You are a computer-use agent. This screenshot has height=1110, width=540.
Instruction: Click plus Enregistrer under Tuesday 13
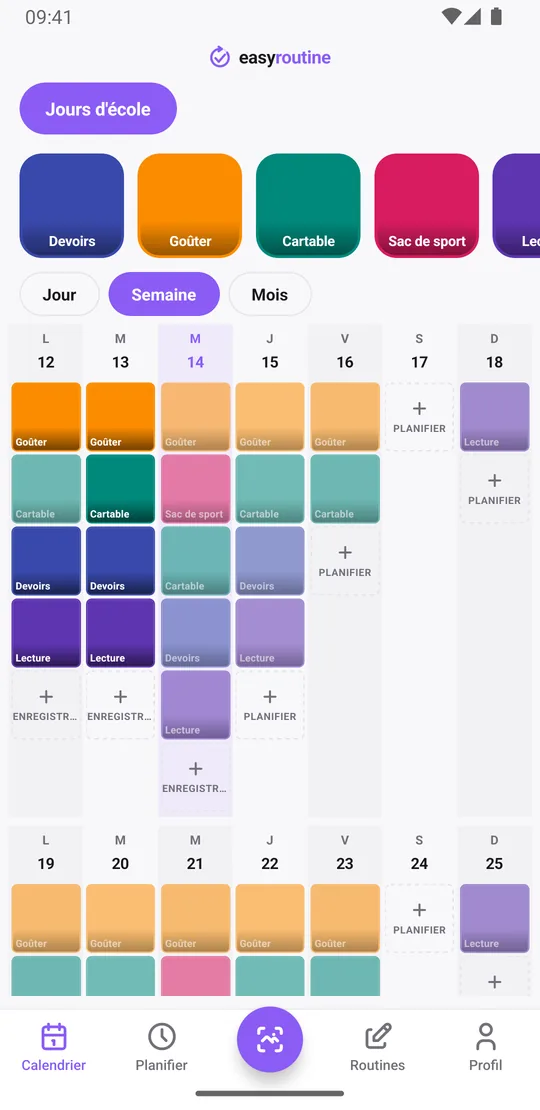(x=120, y=705)
